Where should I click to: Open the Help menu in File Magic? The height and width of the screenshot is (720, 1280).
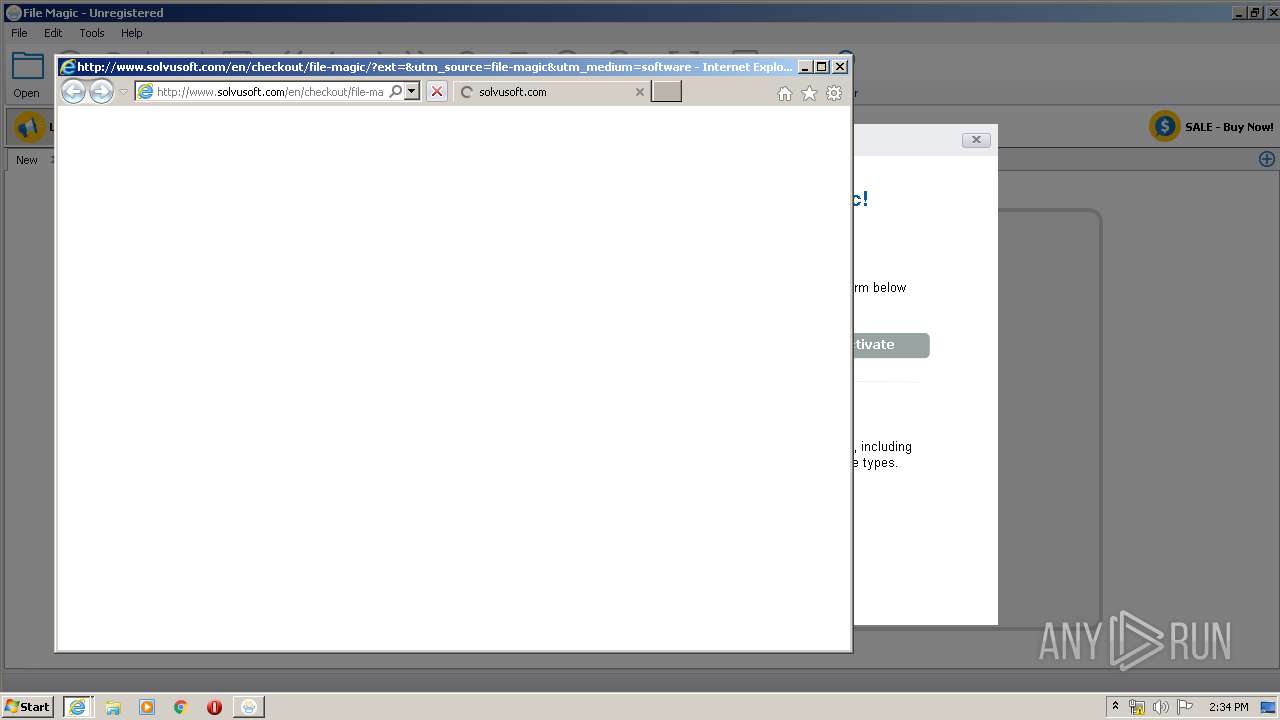pyautogui.click(x=132, y=33)
